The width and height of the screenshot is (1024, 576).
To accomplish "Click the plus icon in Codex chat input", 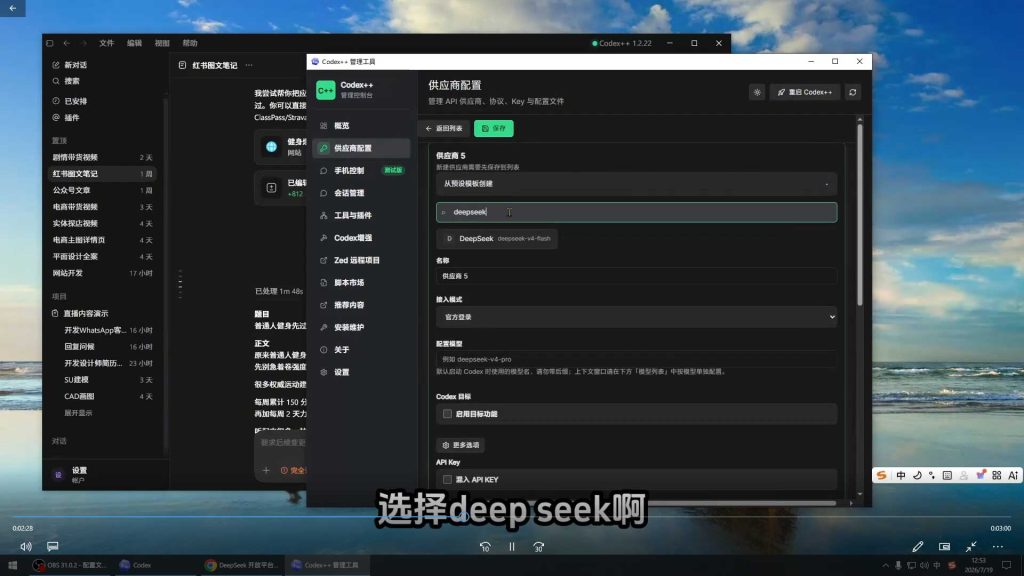I will [266, 470].
